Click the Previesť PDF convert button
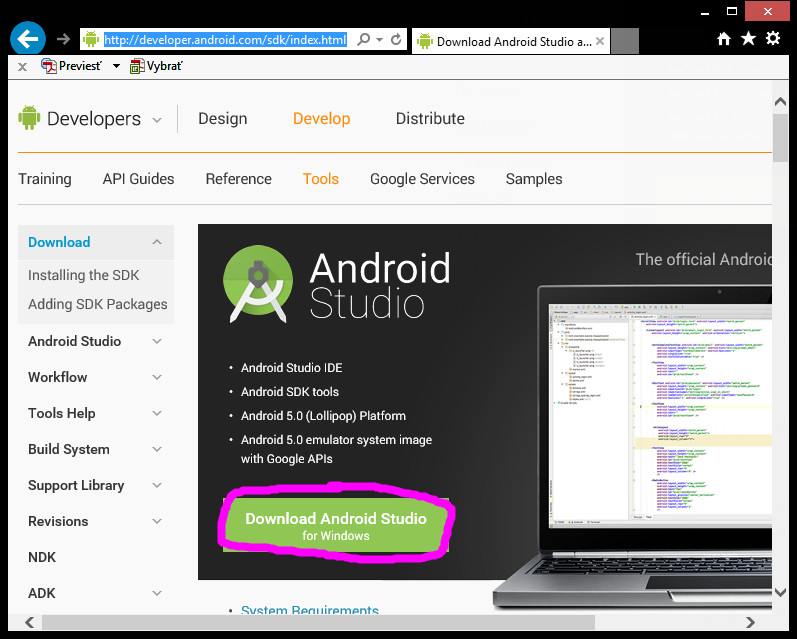 click(x=71, y=66)
